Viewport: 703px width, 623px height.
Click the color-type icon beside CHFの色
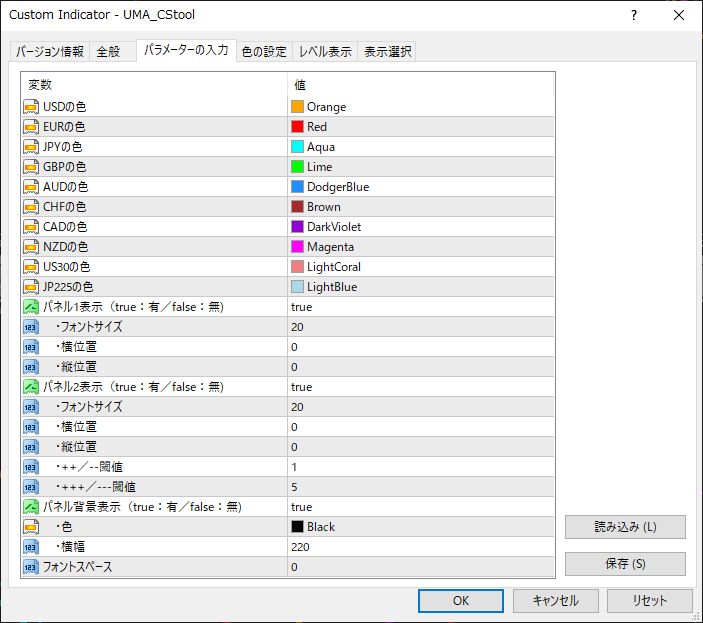[x=31, y=207]
